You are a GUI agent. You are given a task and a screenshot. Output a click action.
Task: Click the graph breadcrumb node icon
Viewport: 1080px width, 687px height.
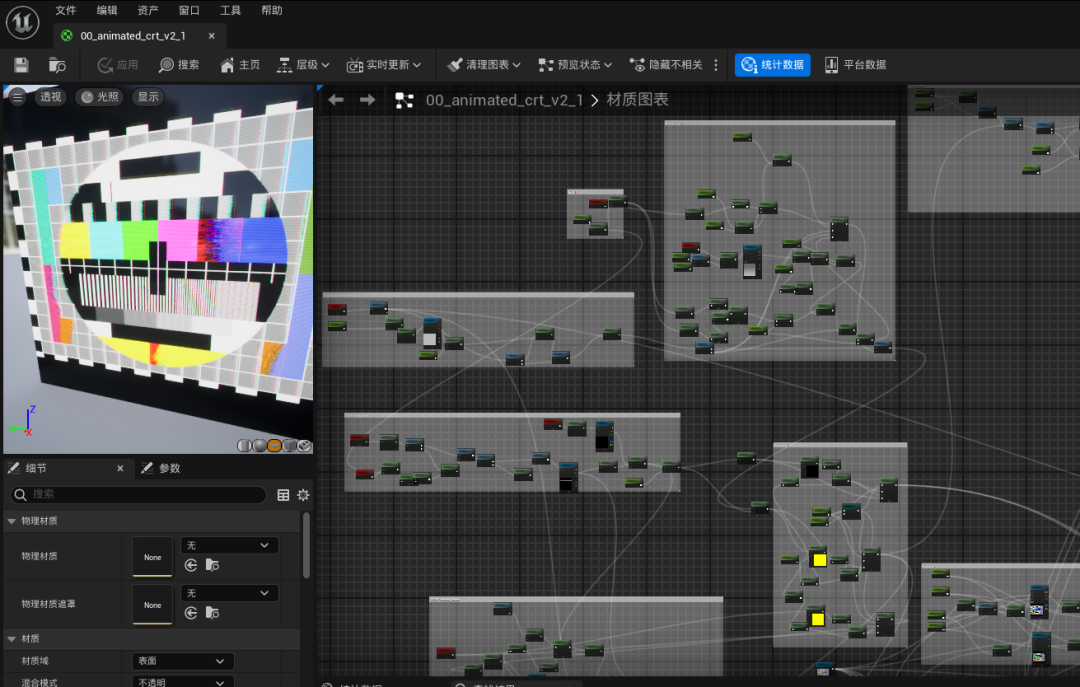404,101
